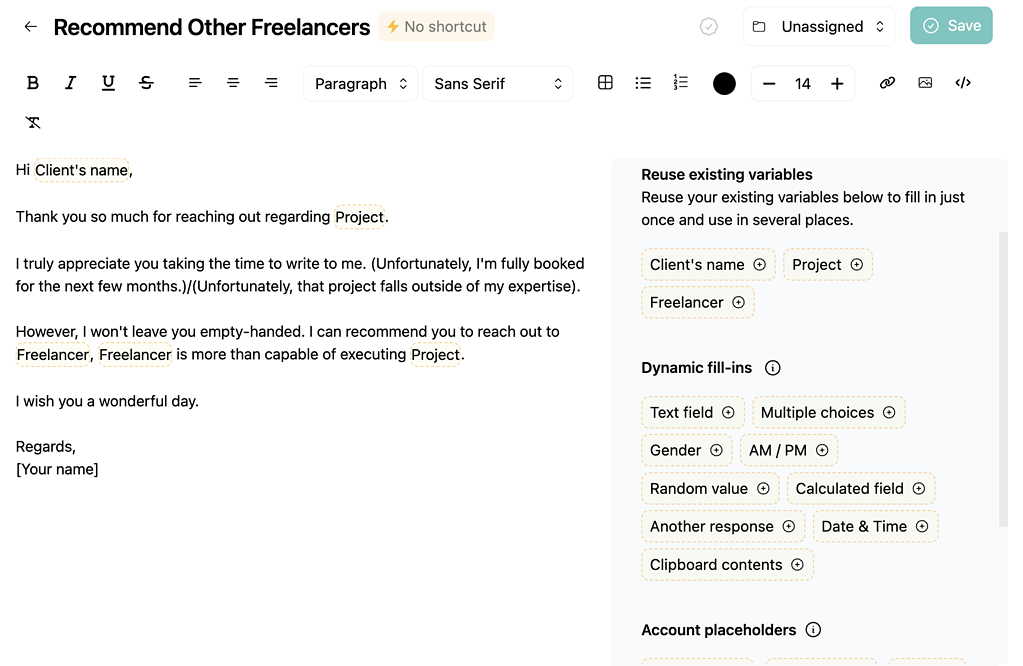Image resolution: width=1023 pixels, height=666 pixels.
Task: Open the Unassigned folder dropdown
Action: (x=818, y=27)
